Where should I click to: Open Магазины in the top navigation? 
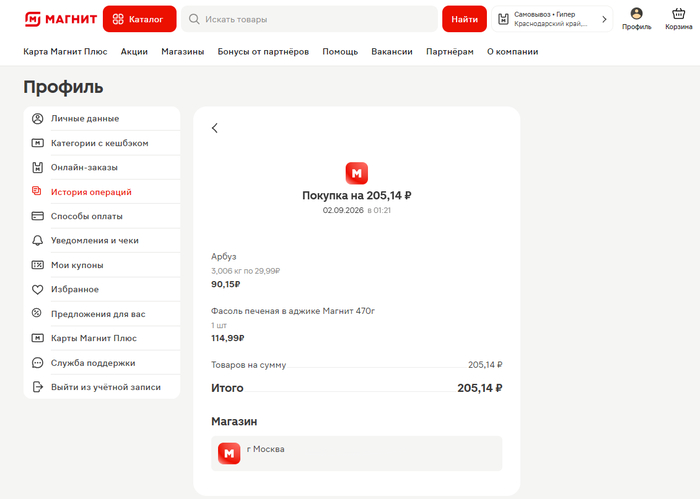point(183,52)
